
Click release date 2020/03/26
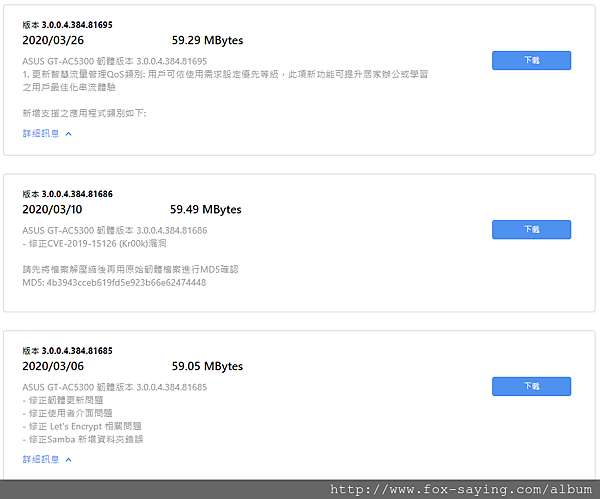(53, 40)
